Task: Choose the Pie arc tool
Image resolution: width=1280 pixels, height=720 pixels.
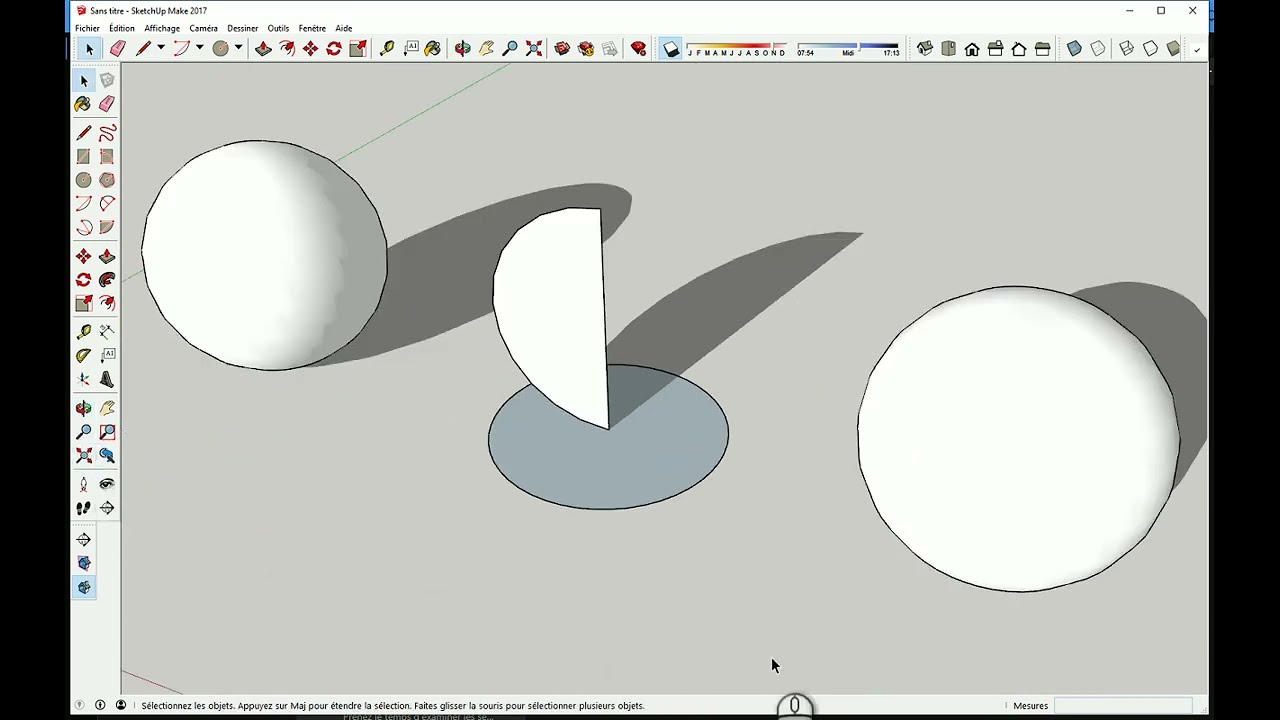Action: tap(107, 228)
